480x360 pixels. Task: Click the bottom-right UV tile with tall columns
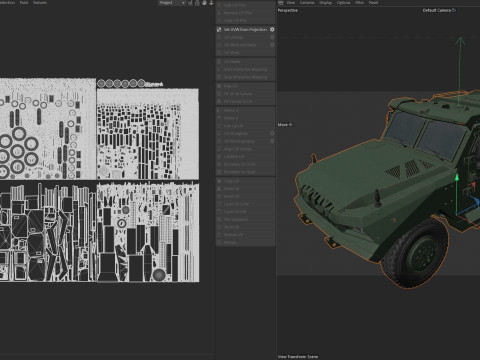[x=148, y=232]
